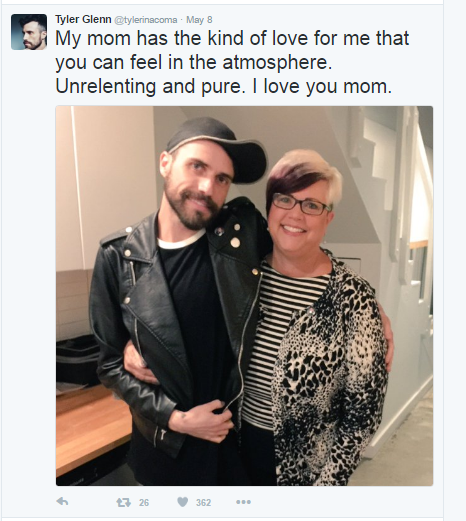View the retweet count of 26
Viewport: 466px width, 521px height.
pos(144,502)
